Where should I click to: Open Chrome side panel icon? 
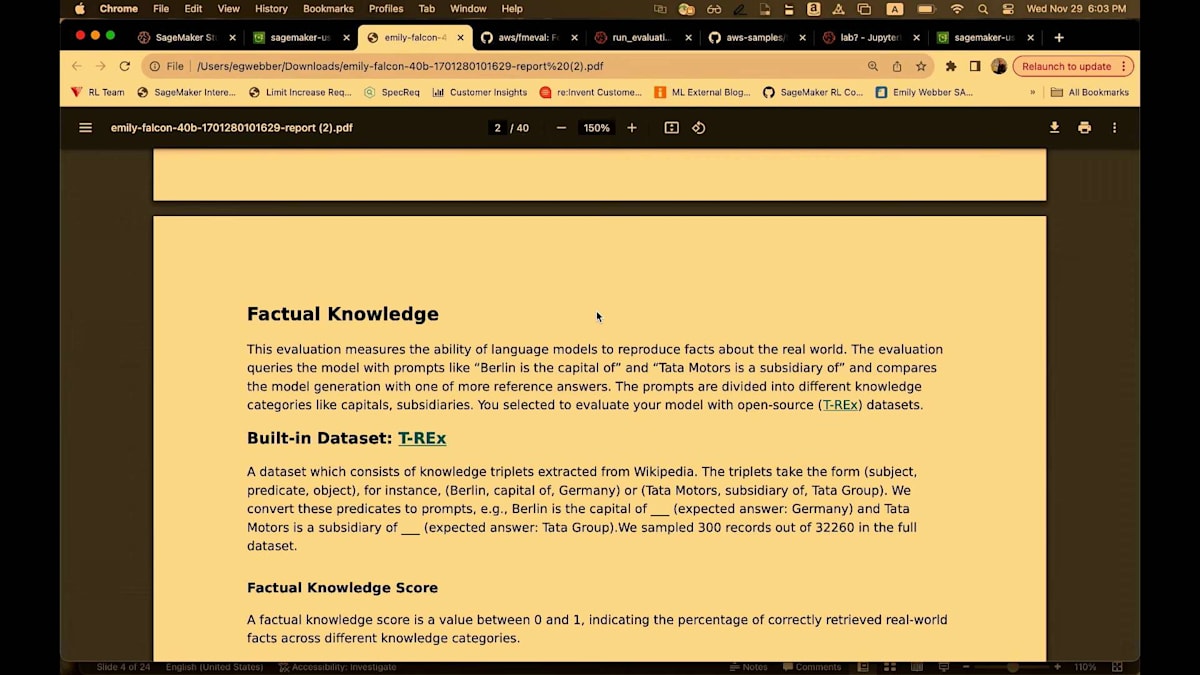pyautogui.click(x=975, y=66)
